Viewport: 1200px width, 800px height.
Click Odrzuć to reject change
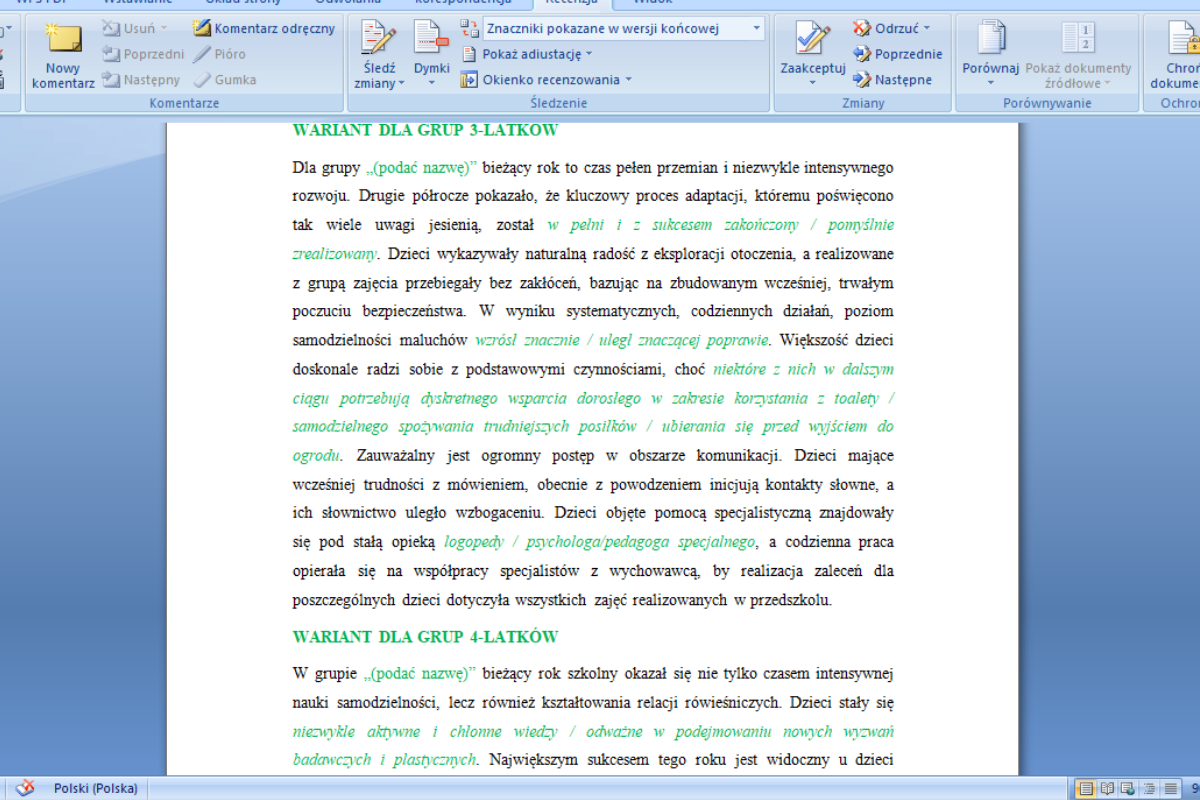[892, 28]
